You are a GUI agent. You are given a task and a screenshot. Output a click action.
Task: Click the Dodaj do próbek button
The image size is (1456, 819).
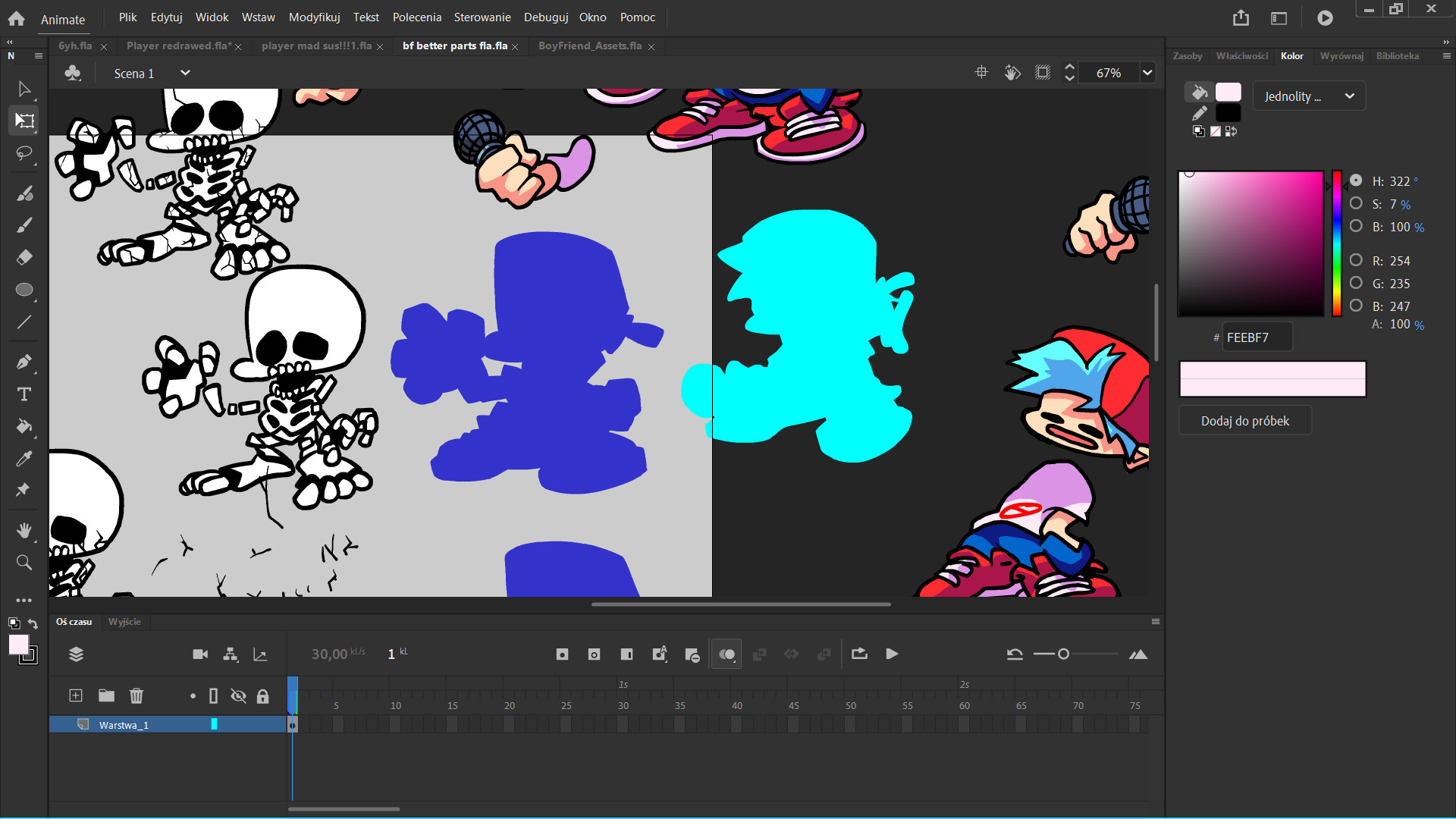click(x=1245, y=421)
